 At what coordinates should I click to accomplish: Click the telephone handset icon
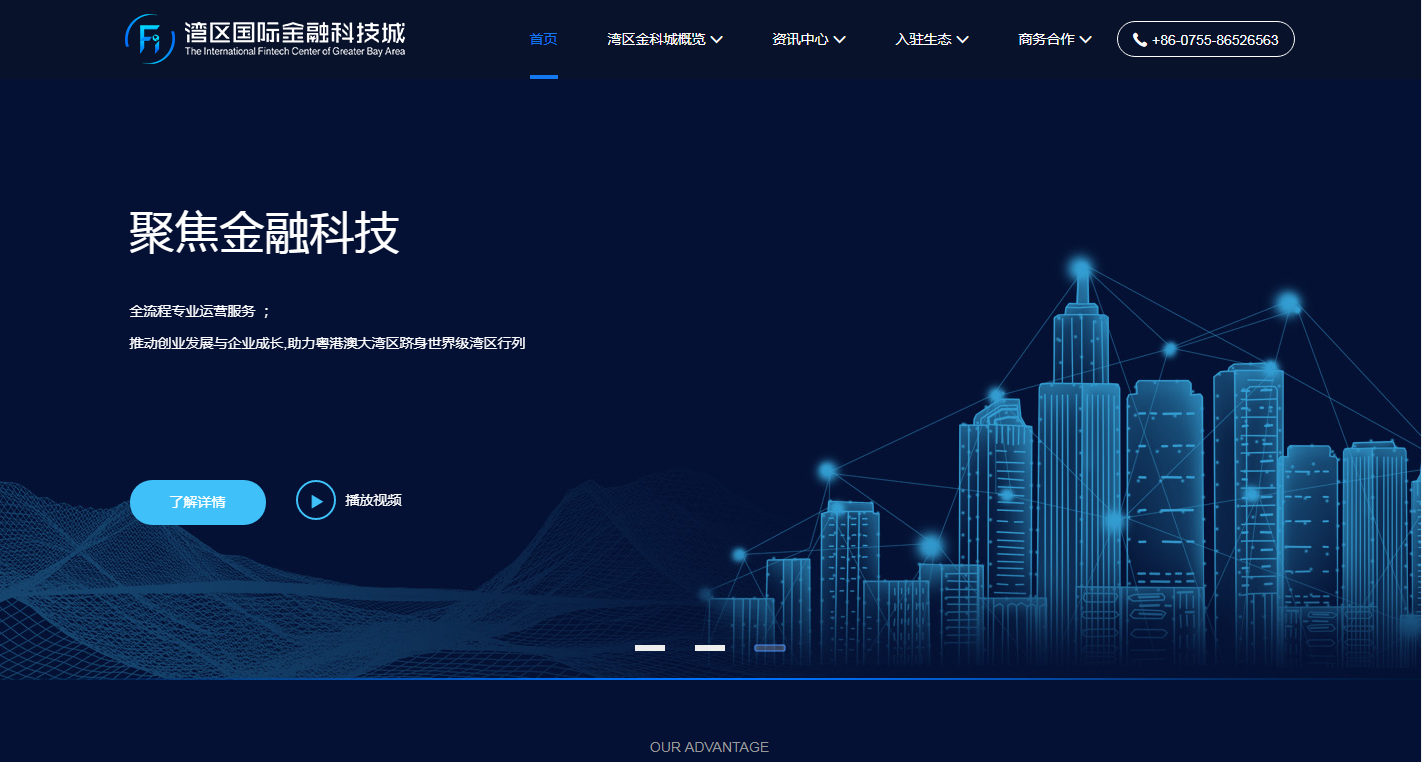(1139, 40)
